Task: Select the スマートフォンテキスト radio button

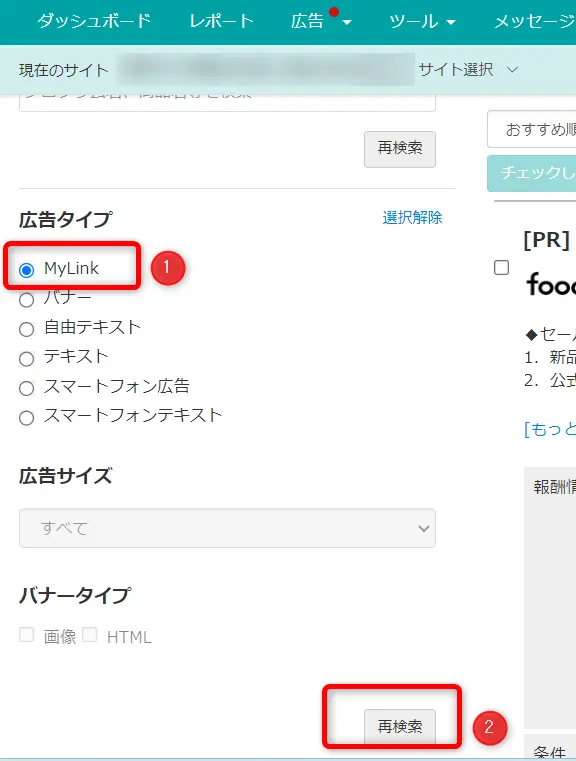Action: tap(27, 417)
